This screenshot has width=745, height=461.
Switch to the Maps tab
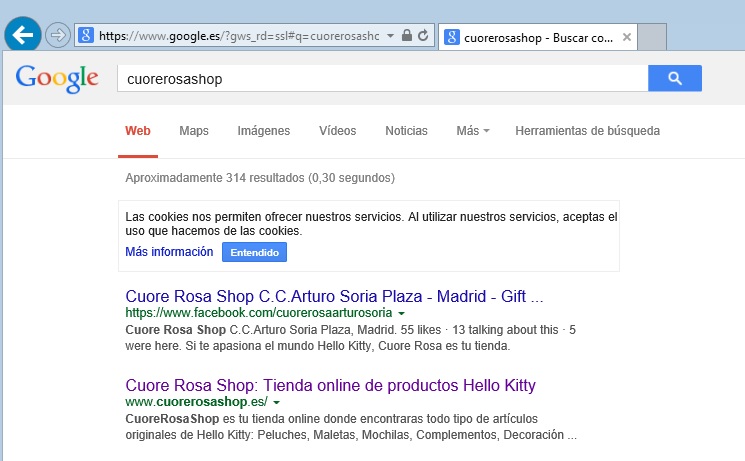(194, 131)
